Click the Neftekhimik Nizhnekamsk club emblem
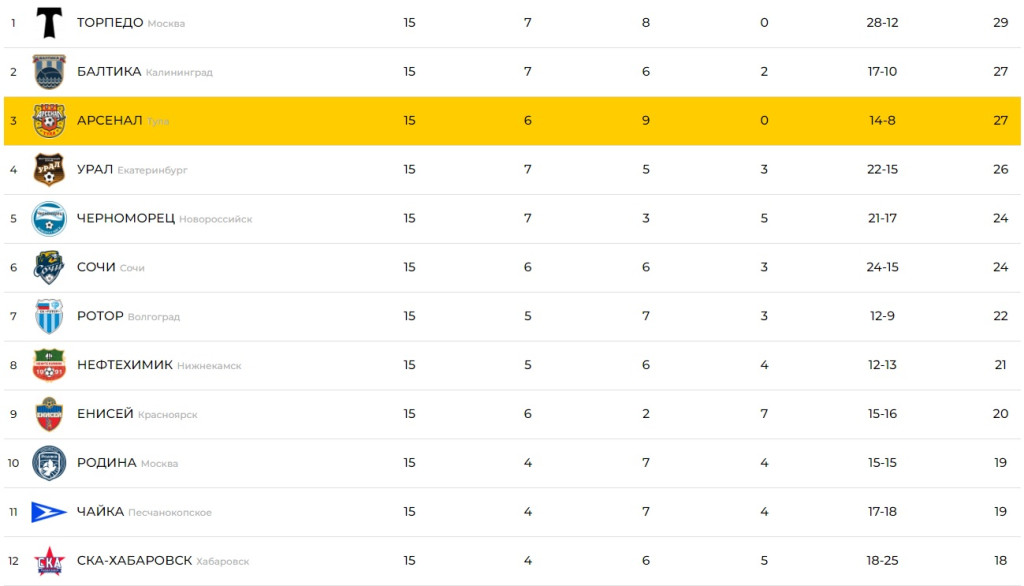Viewport: 1024px width, 586px height. 49,365
